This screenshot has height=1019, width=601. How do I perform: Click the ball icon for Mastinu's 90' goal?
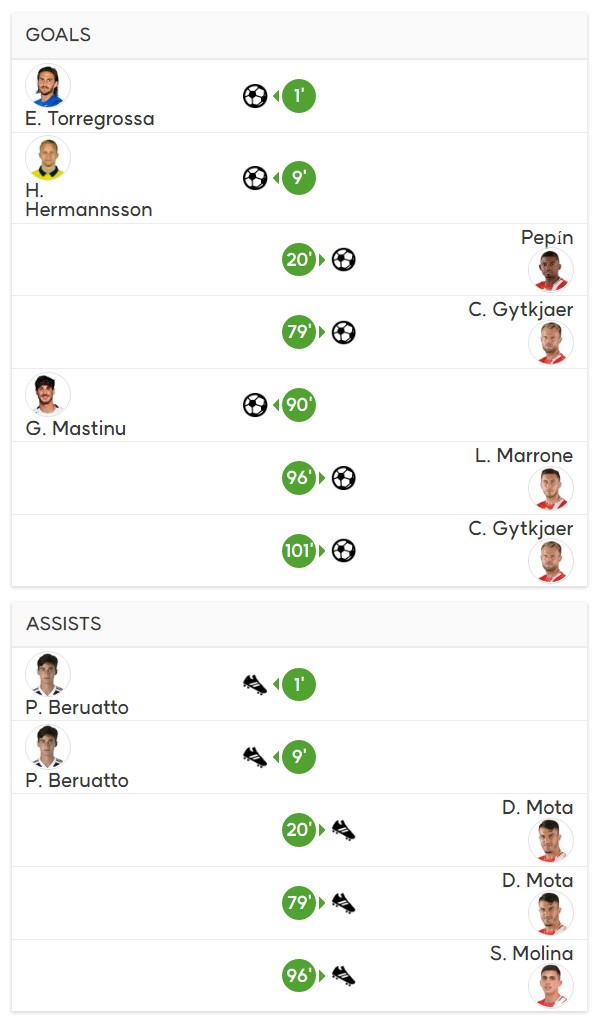point(255,405)
